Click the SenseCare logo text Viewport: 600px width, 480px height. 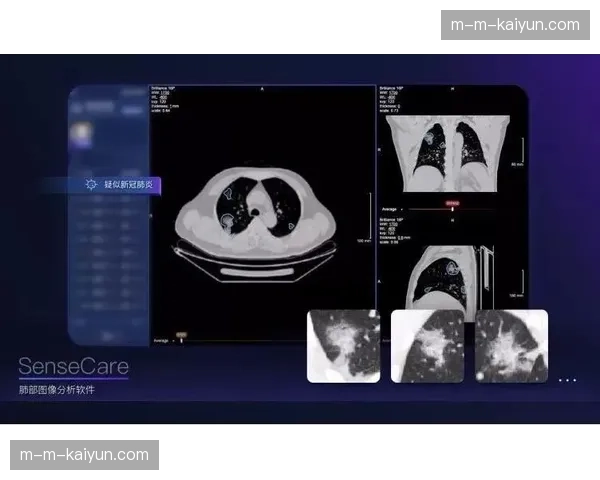[73, 366]
